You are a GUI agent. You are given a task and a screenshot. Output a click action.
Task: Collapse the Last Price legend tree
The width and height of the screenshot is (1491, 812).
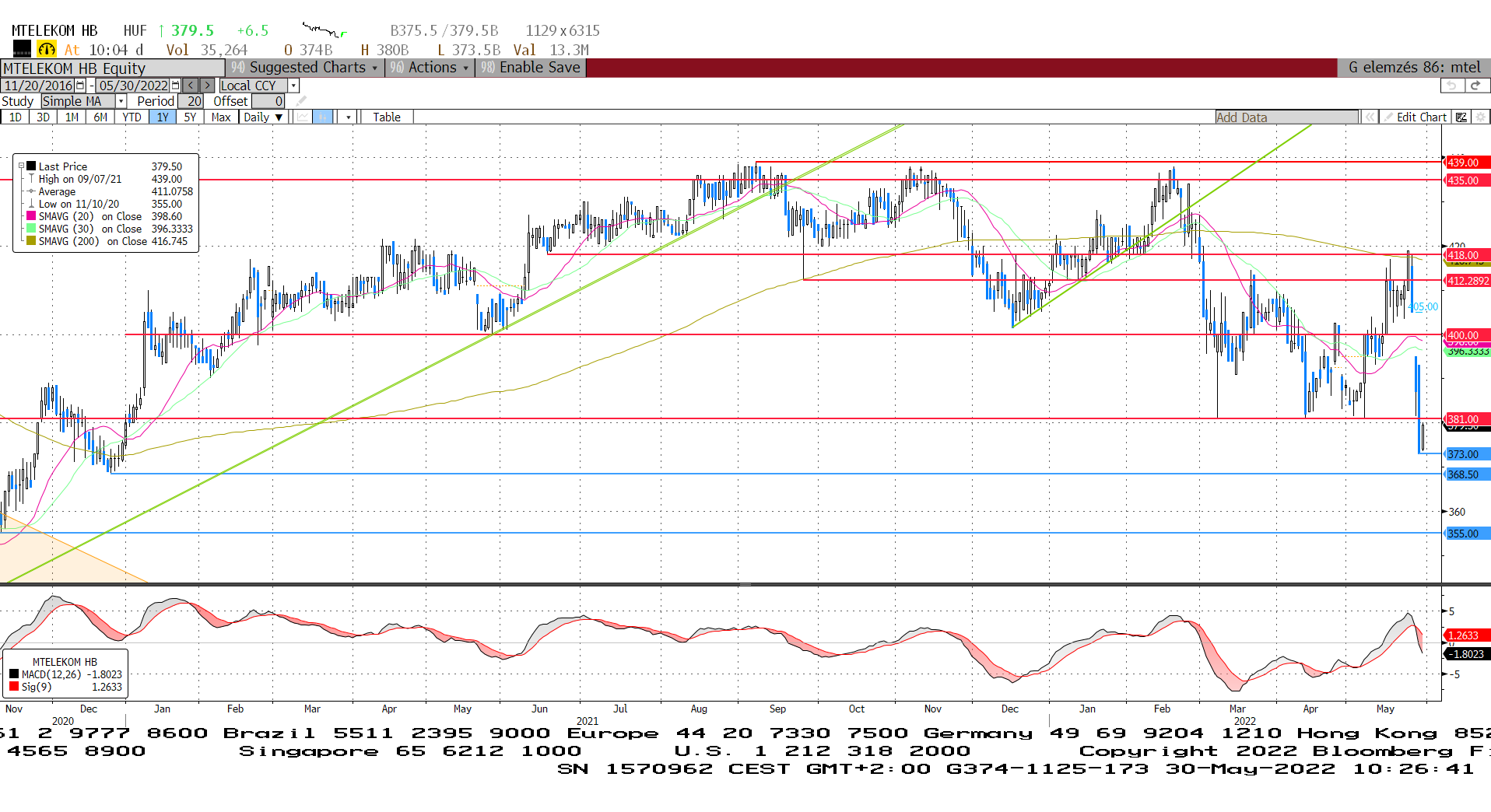click(x=21, y=166)
